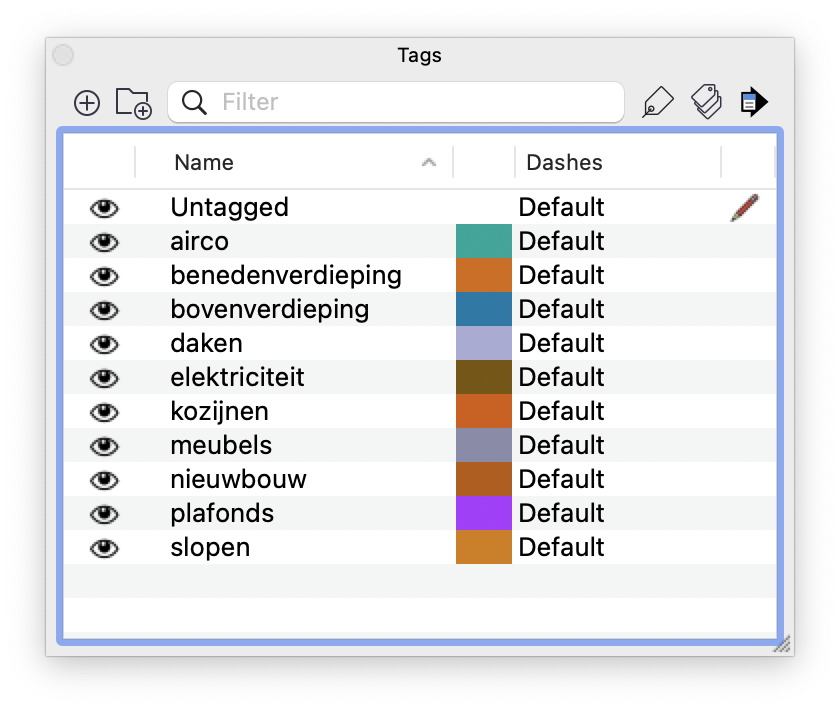Toggle visibility of Untagged
This screenshot has width=840, height=710.
point(104,208)
